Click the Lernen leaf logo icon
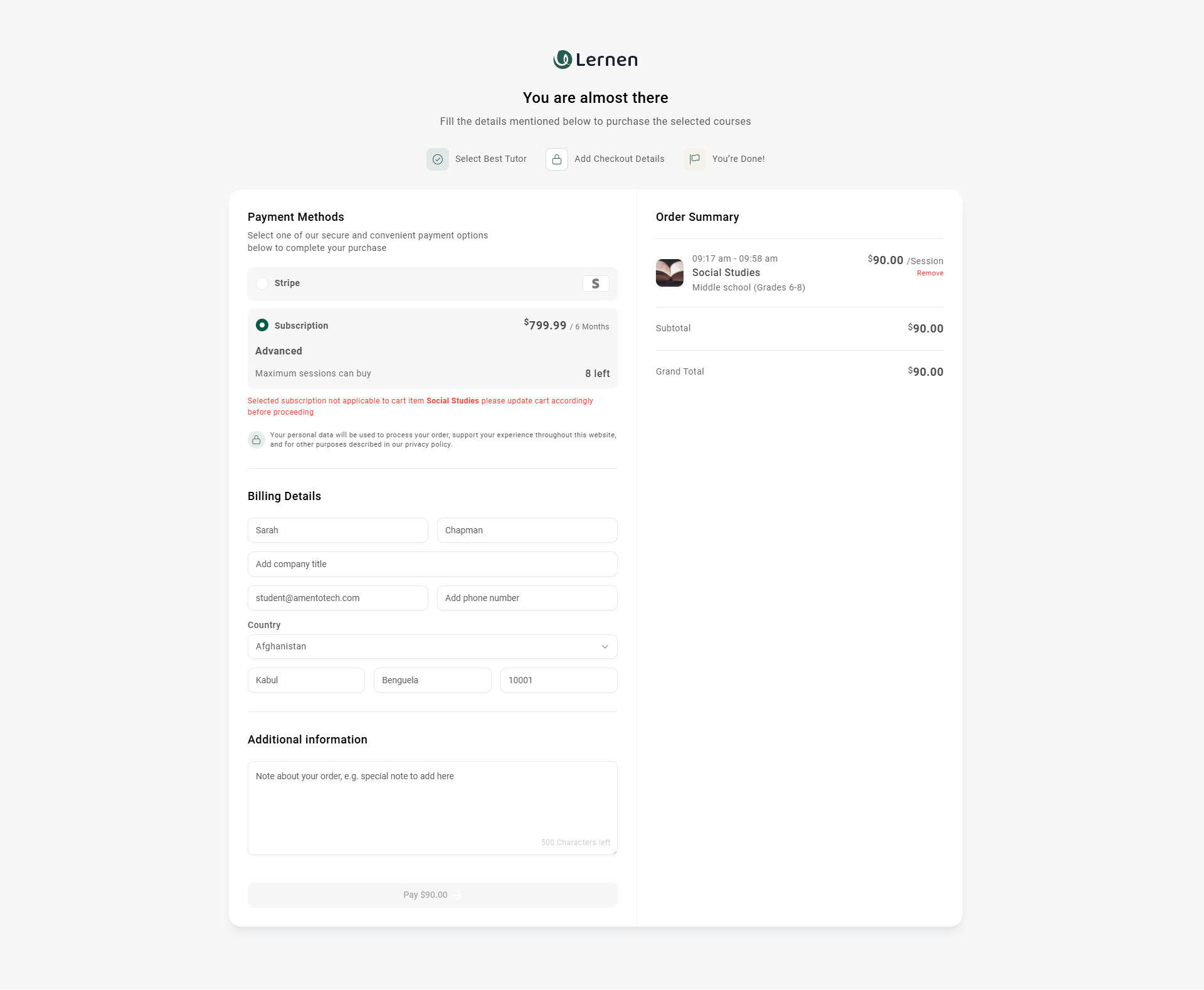1204x990 pixels. (562, 60)
